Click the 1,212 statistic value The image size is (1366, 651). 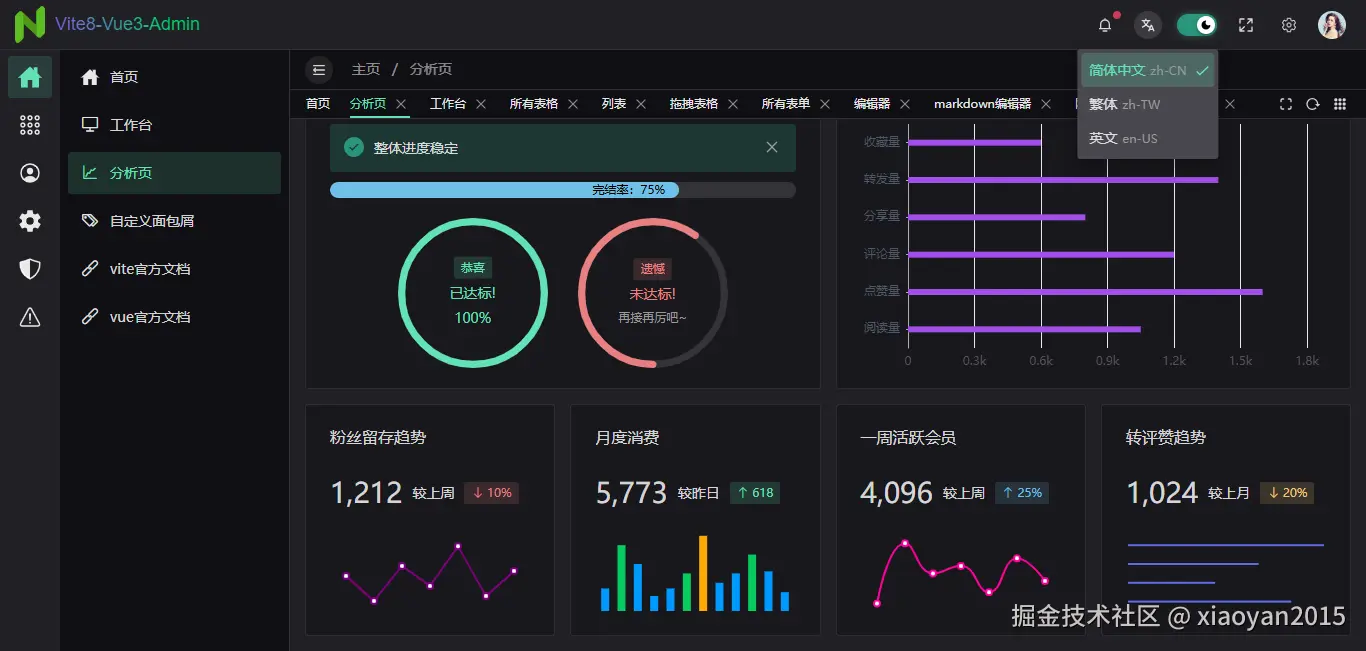(367, 492)
